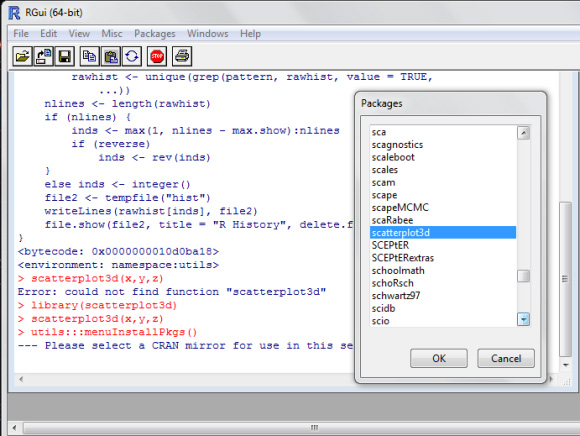Click the console vertical scrollbar thumb
Viewport: 580px width, 436px height.
(x=565, y=279)
